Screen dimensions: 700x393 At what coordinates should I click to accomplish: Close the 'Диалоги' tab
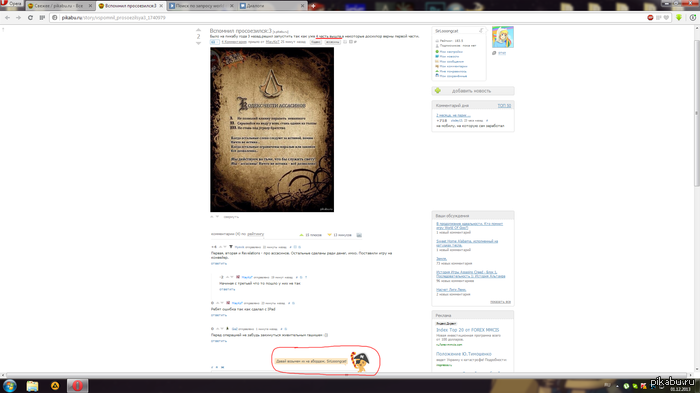[x=302, y=6]
